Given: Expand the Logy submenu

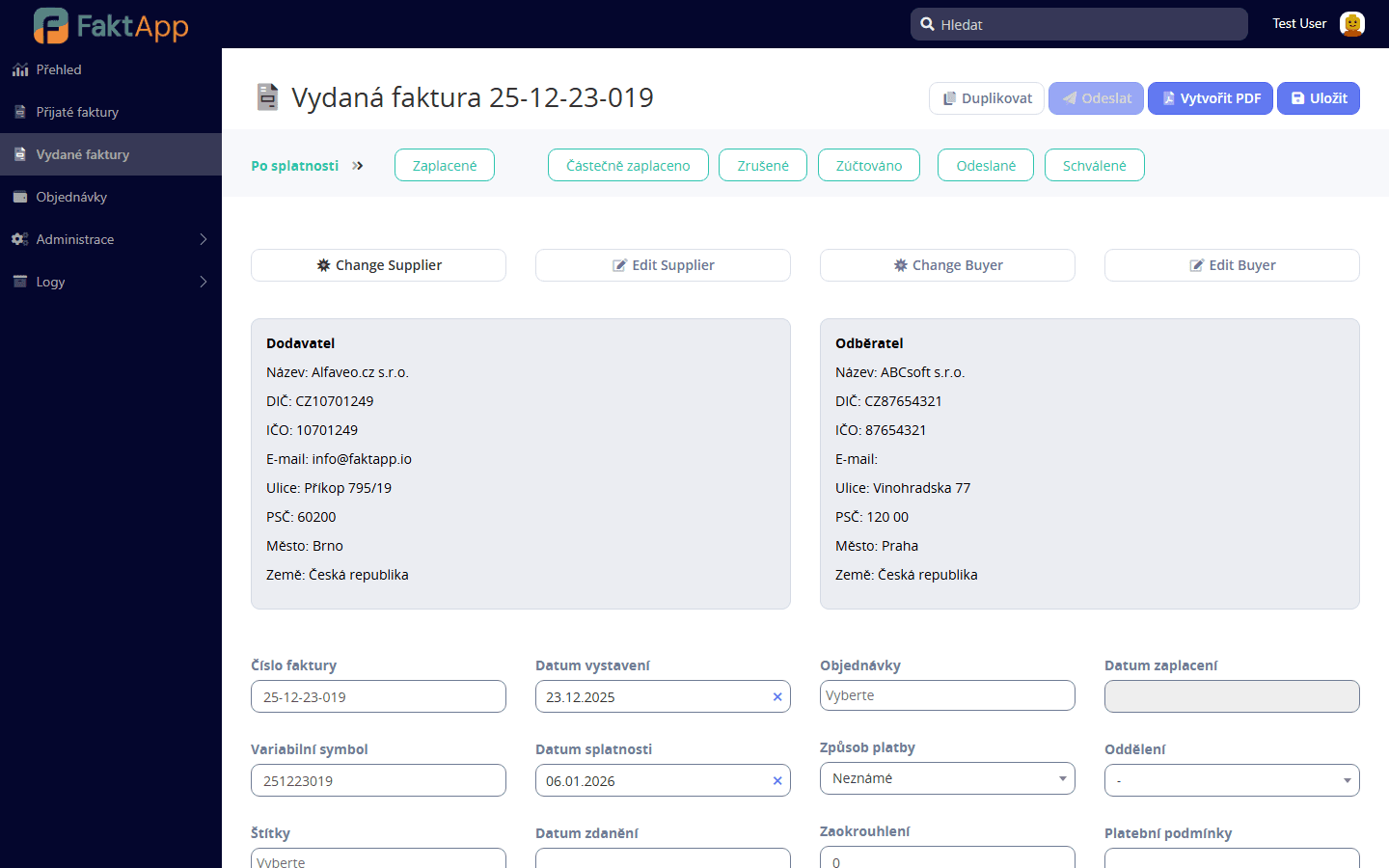Looking at the screenshot, I should pos(204,282).
